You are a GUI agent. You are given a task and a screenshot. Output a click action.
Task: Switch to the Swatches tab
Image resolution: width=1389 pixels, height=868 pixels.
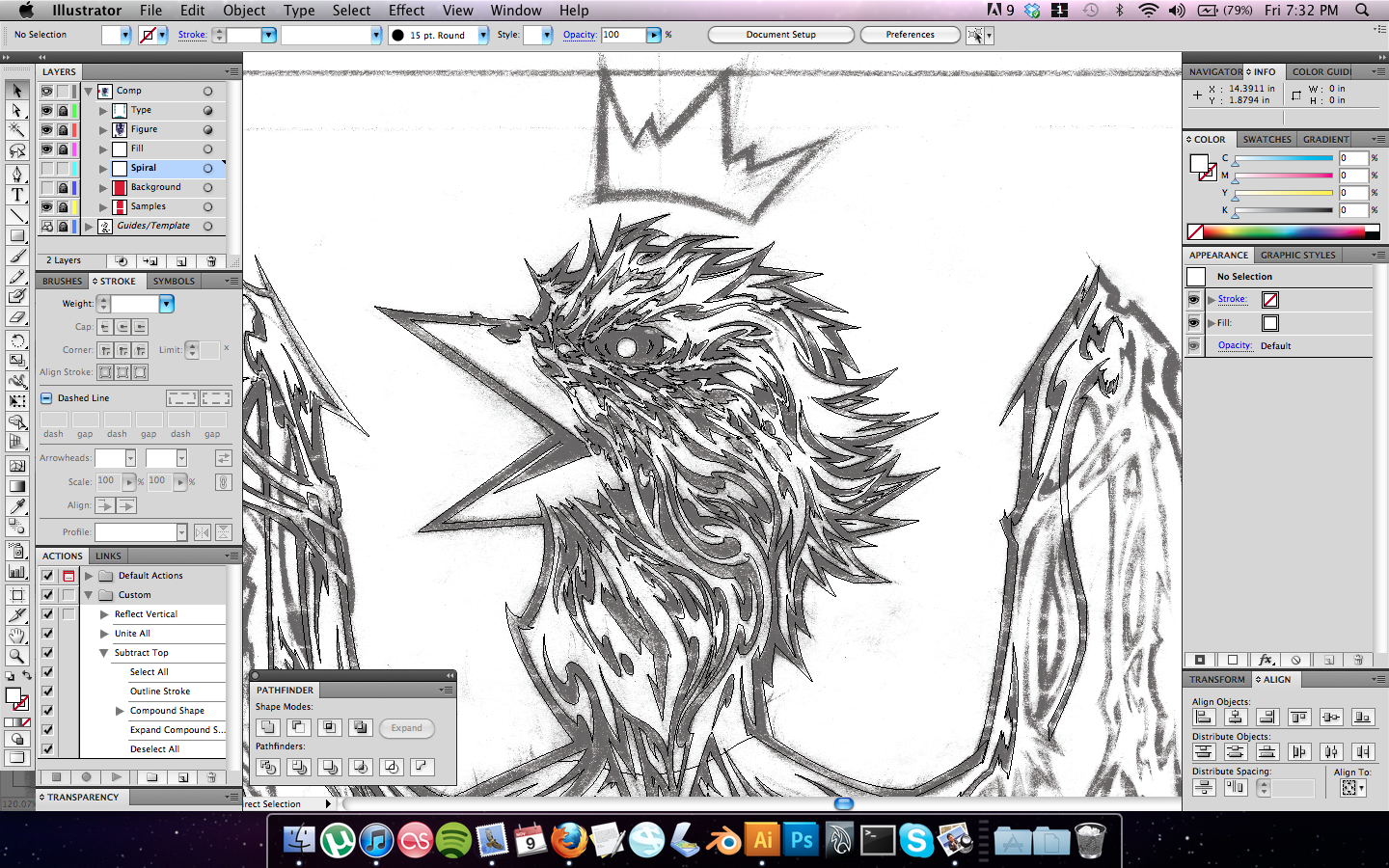[x=1266, y=140]
